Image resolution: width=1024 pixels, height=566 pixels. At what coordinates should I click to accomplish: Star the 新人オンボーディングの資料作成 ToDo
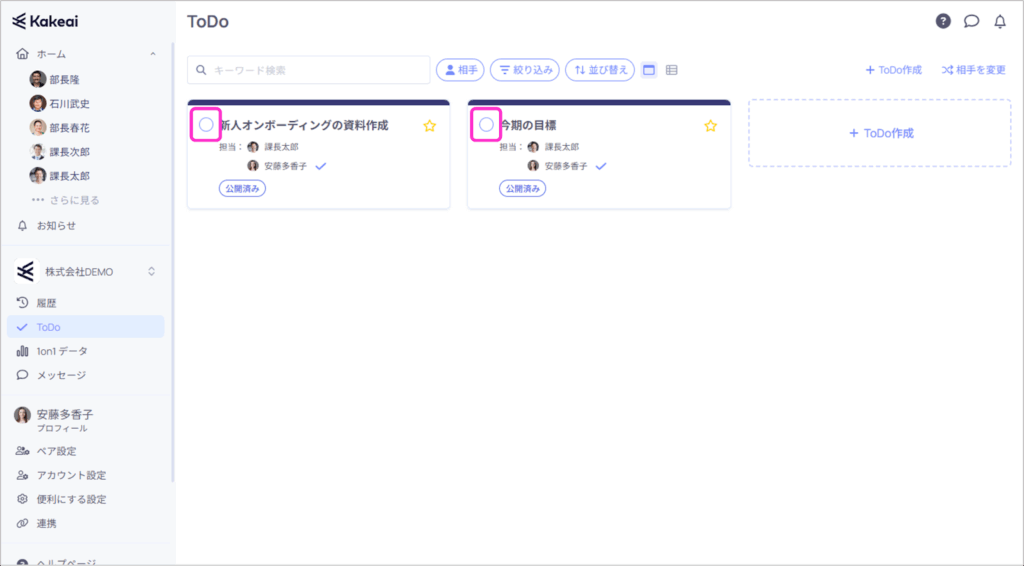click(x=430, y=126)
